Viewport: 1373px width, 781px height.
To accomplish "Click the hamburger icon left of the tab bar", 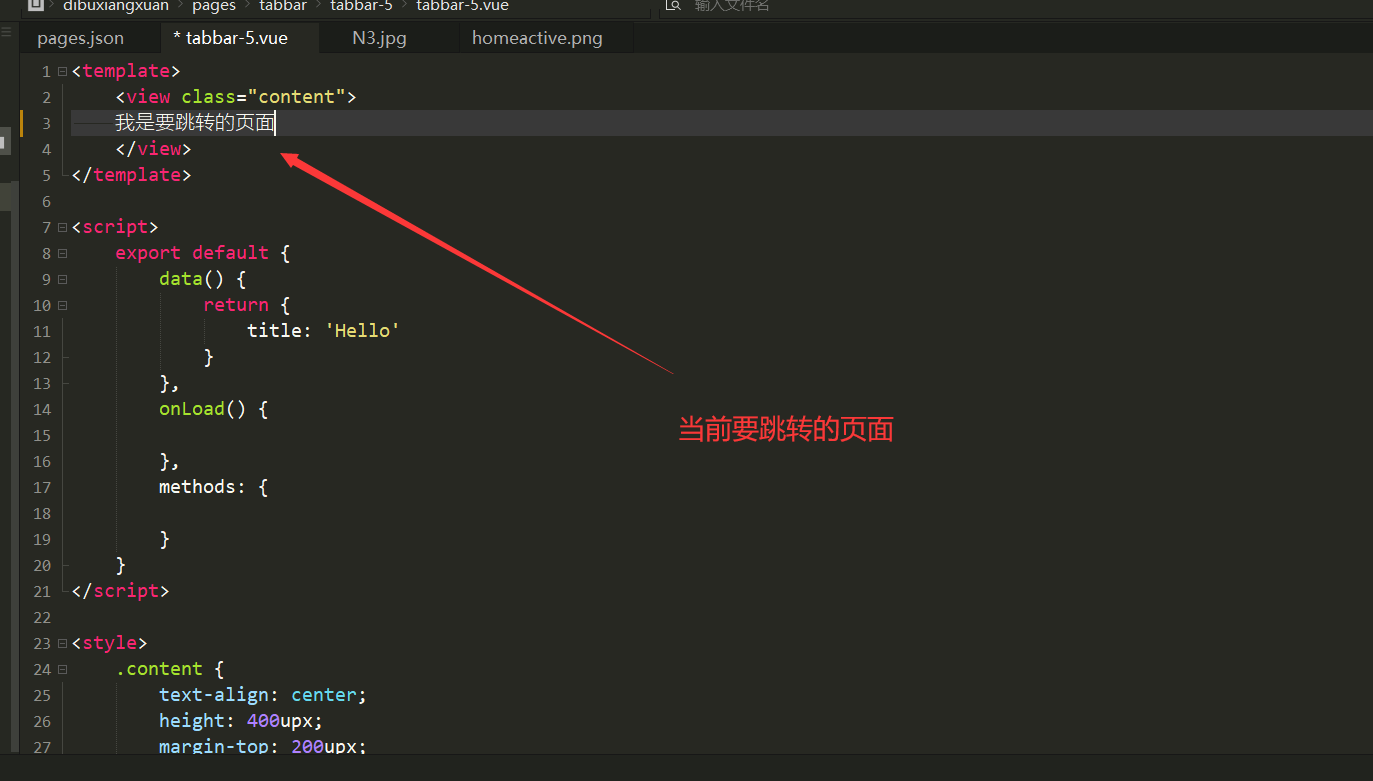I will (x=7, y=31).
